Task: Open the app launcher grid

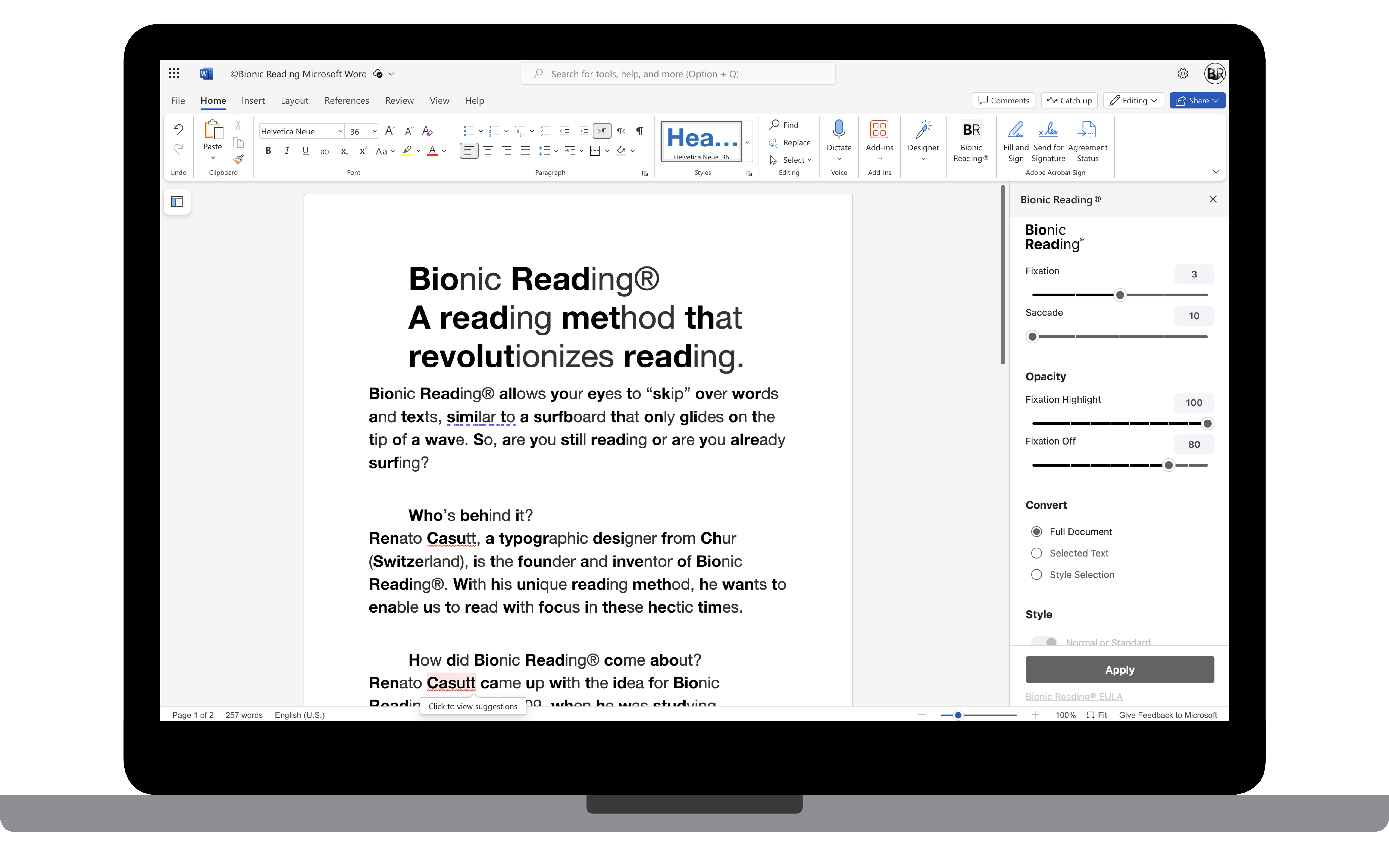Action: (x=174, y=74)
